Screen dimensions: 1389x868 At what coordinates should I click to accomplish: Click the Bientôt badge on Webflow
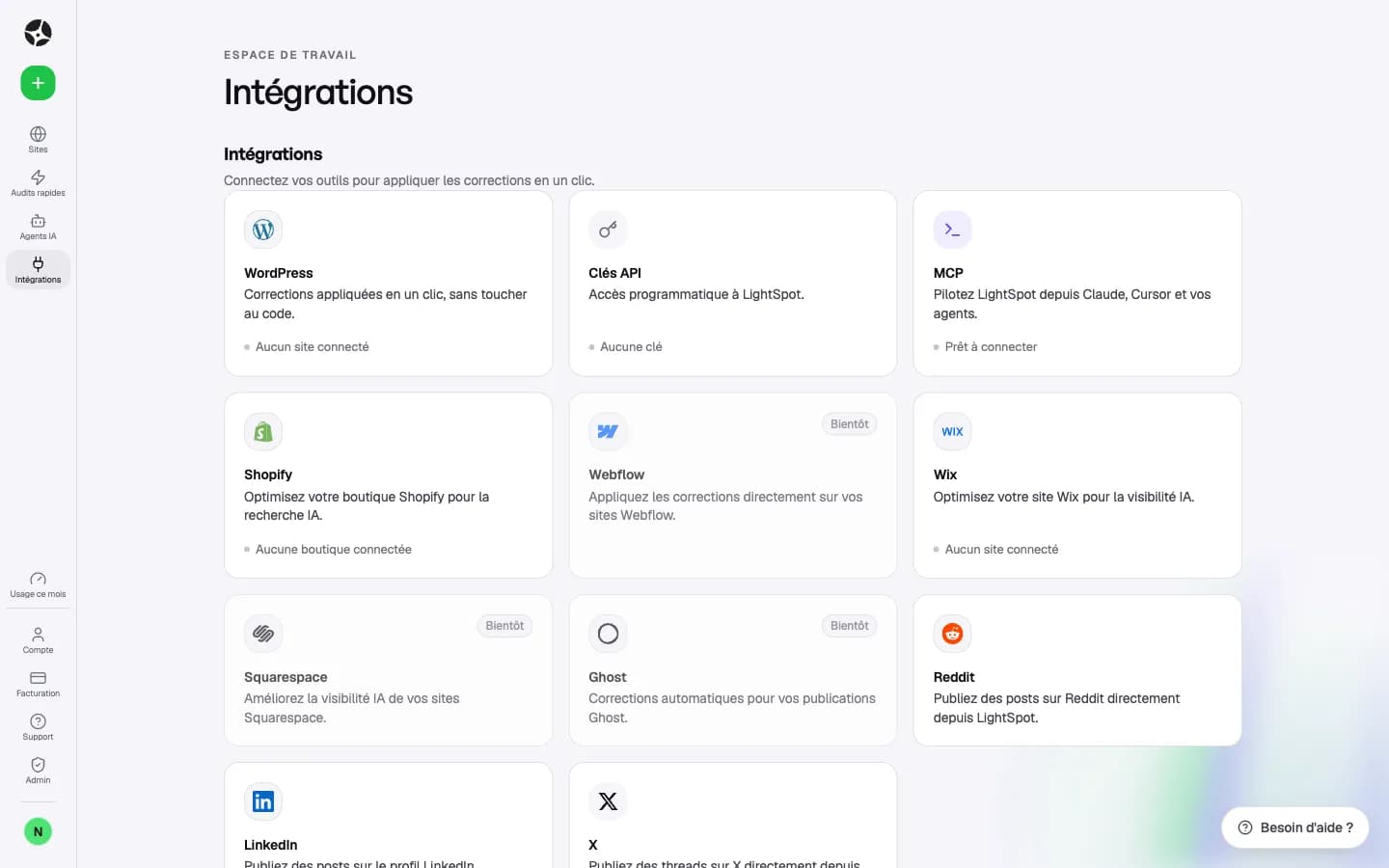click(849, 424)
